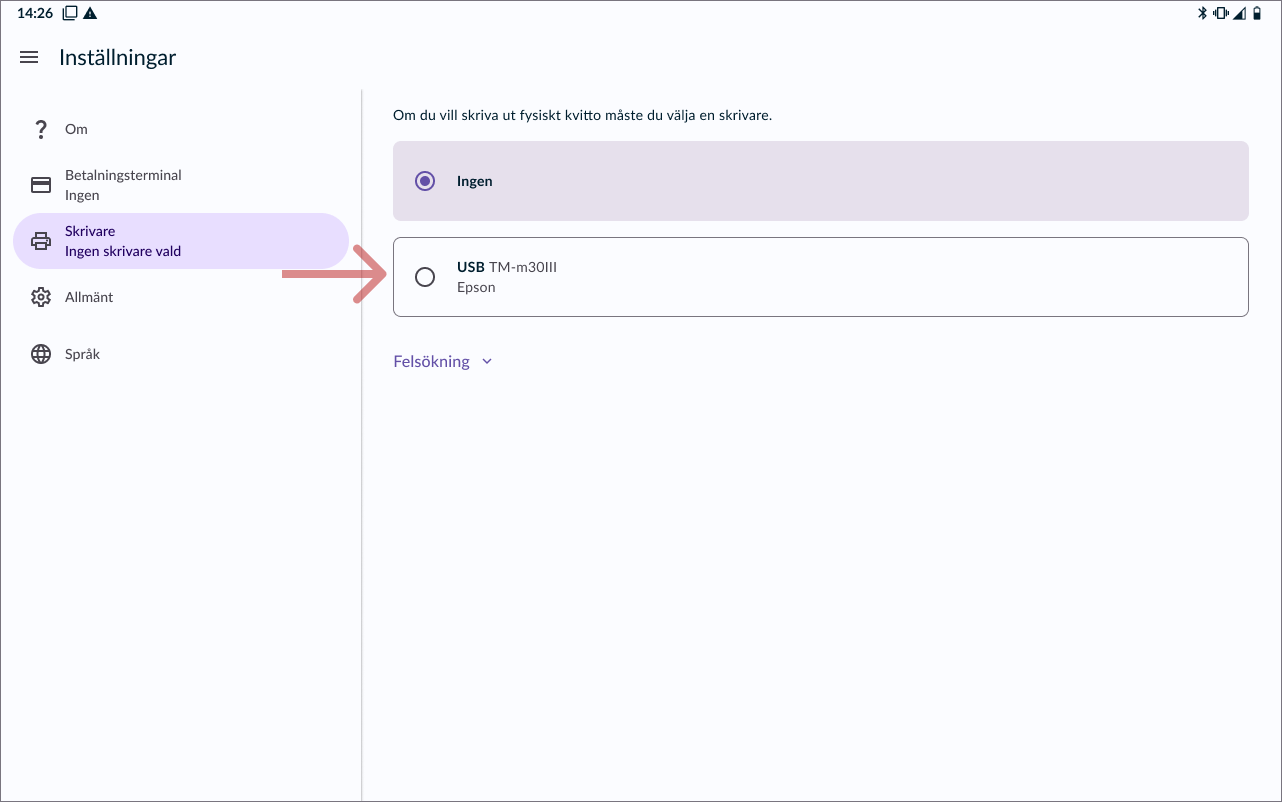Open the Betalningsterminal menu item
The width and height of the screenshot is (1282, 802).
[x=180, y=185]
